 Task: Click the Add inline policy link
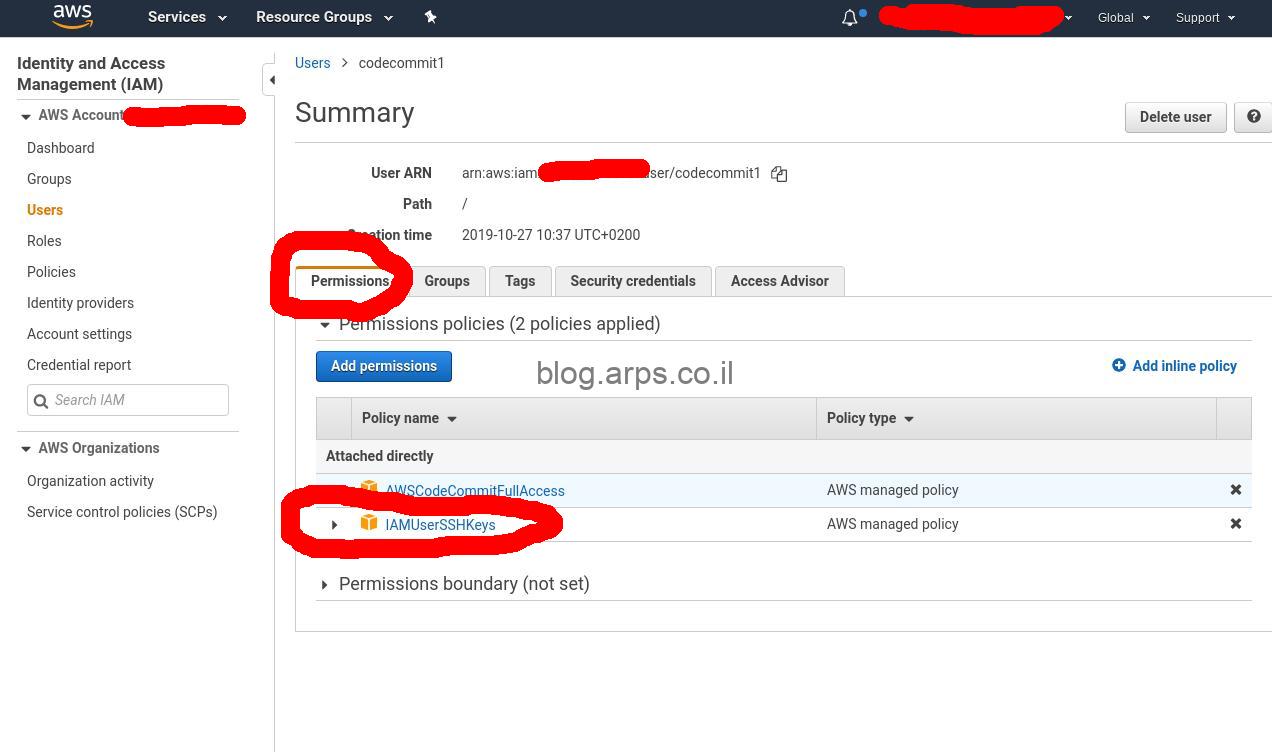[1184, 366]
